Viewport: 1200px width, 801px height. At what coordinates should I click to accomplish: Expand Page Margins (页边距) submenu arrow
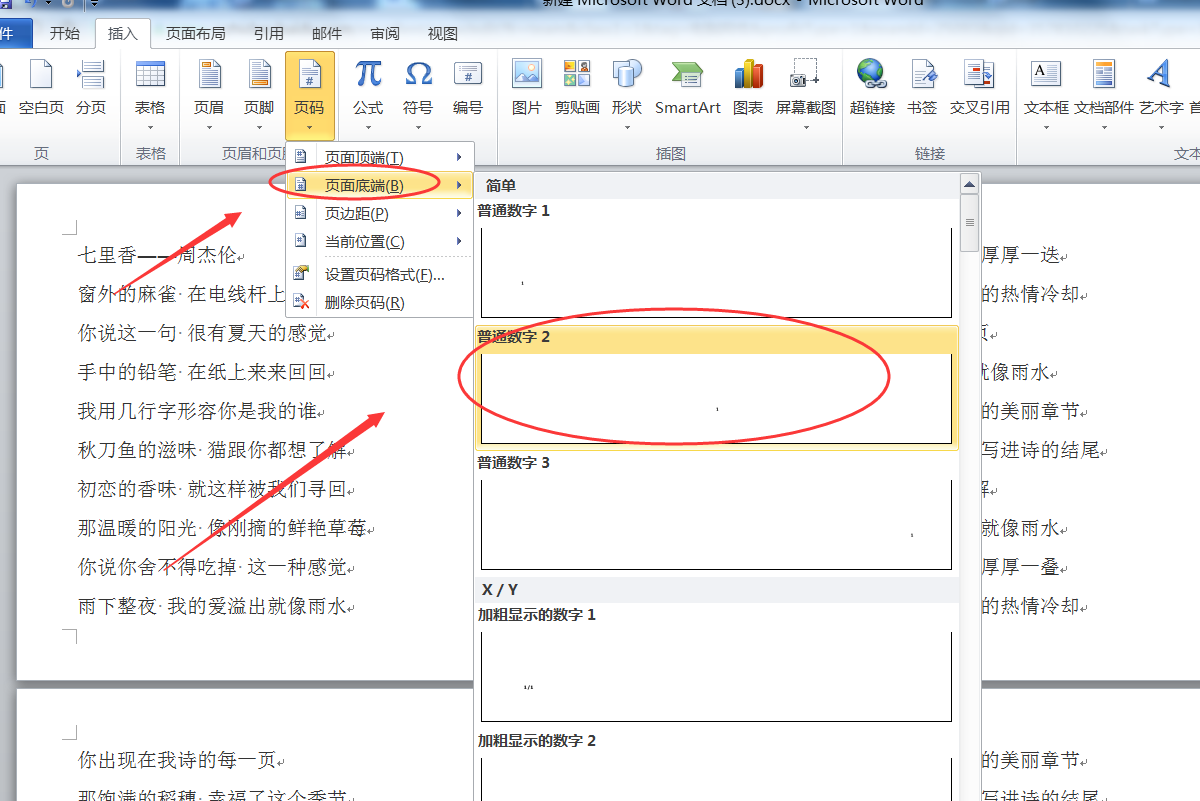(x=459, y=213)
